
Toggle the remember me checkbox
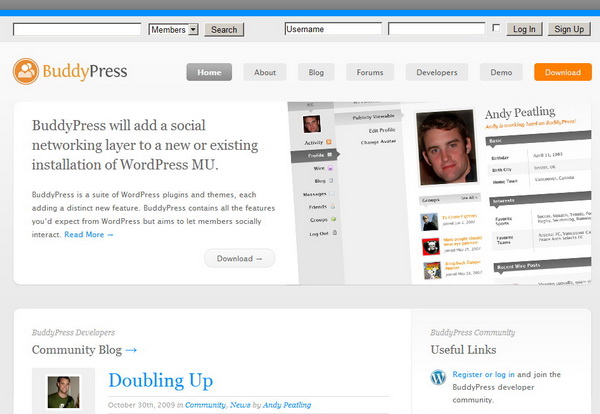496,28
